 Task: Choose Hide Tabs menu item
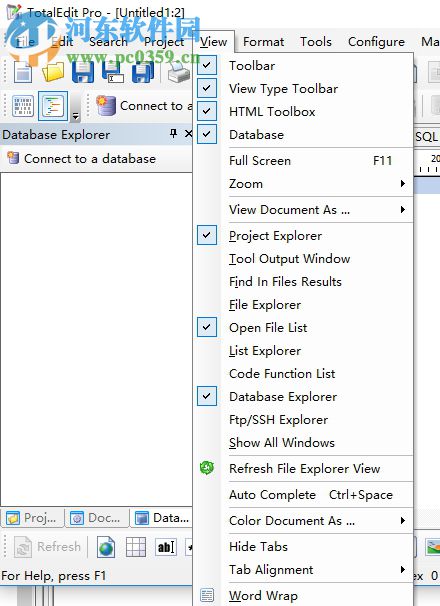[x=304, y=546]
